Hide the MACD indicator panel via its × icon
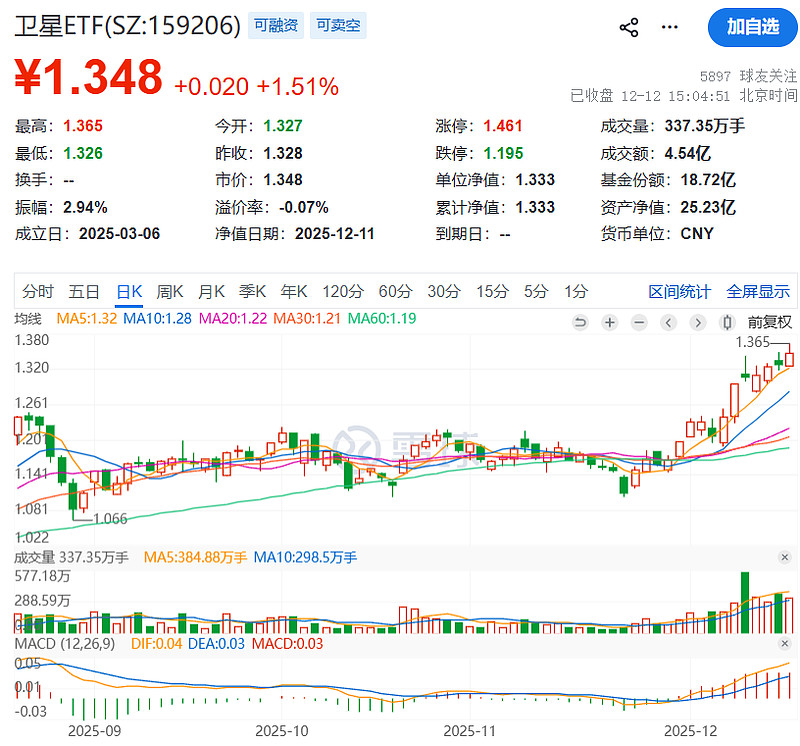 (x=785, y=645)
